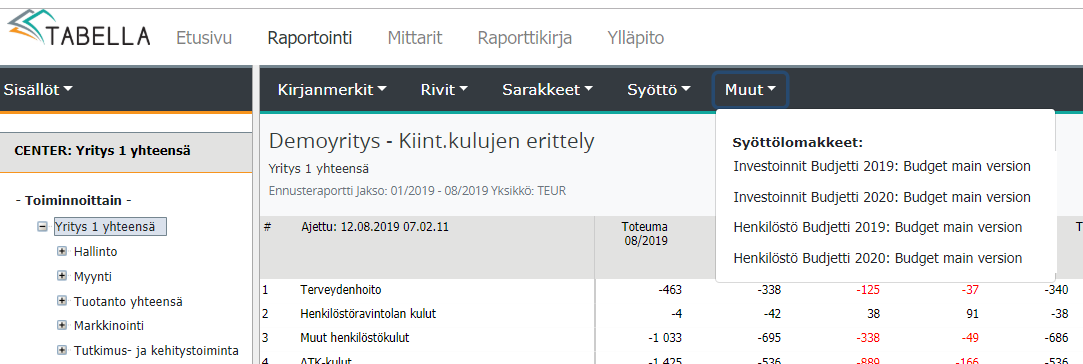Open the Rivit dropdown menu
This screenshot has height=364, width=1083.
click(x=444, y=90)
